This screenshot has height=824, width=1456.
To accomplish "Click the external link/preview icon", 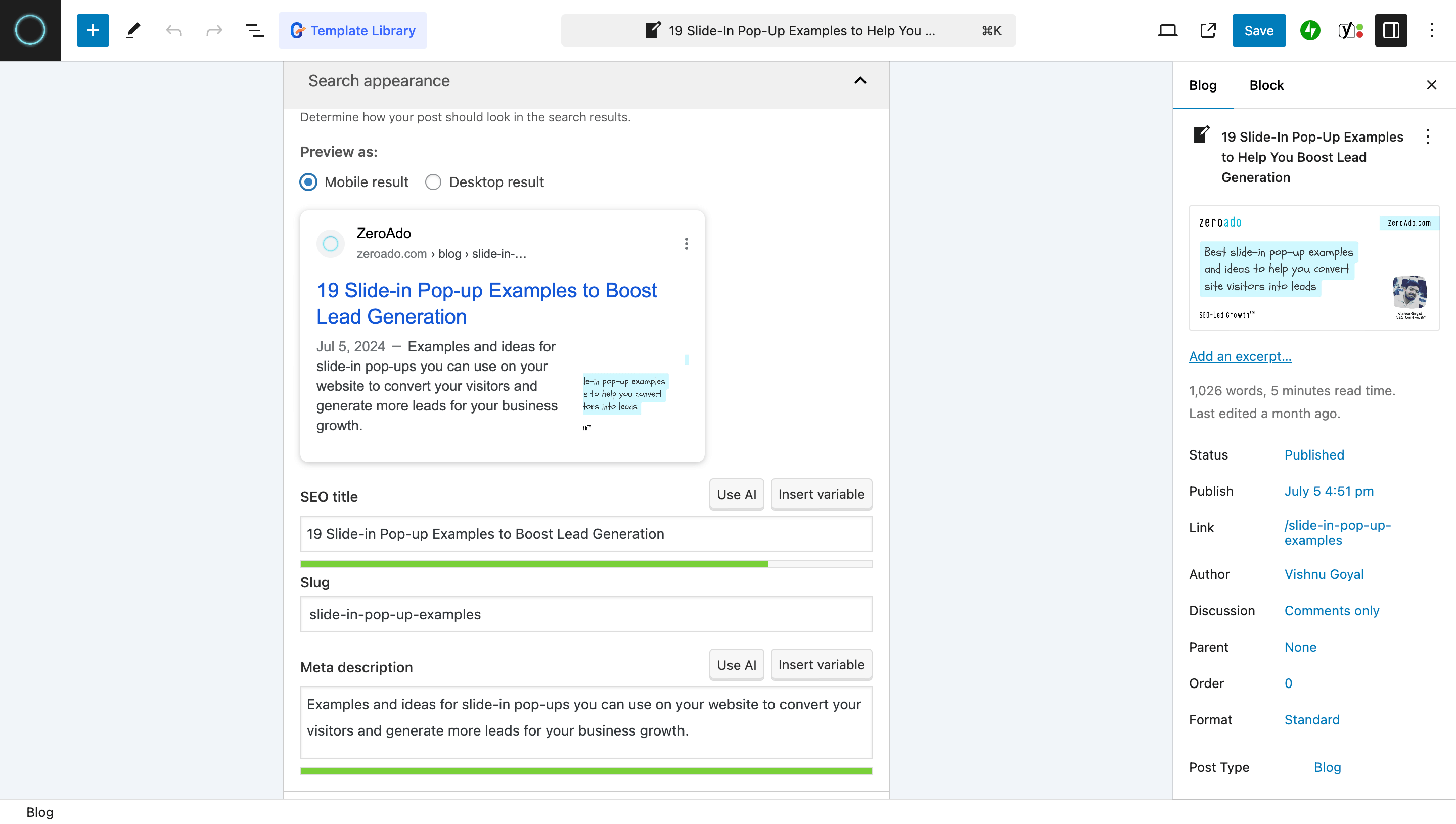I will point(1209,30).
